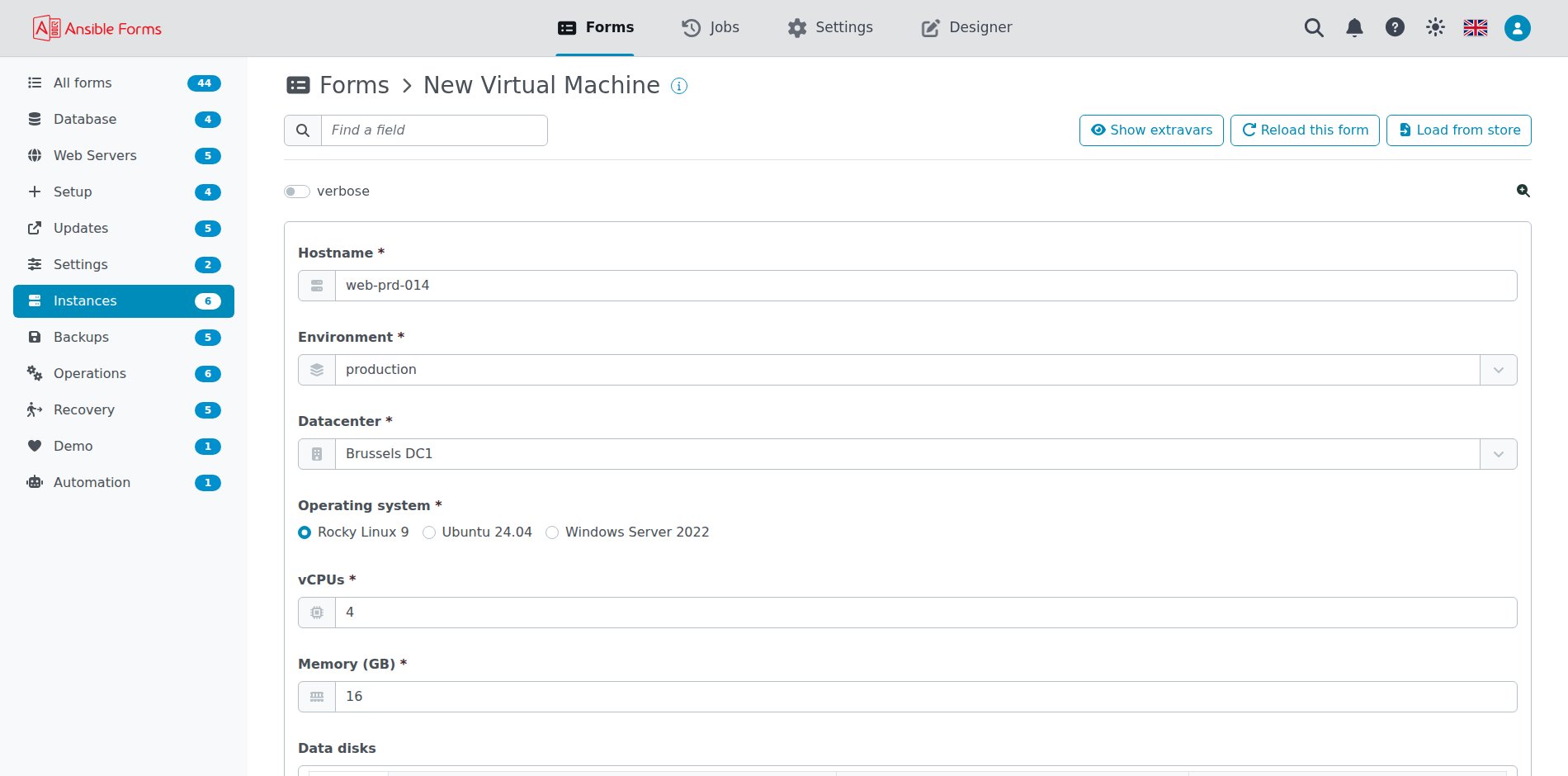Go to the Forms top tab
The height and width of the screenshot is (776, 1568).
[x=595, y=27]
